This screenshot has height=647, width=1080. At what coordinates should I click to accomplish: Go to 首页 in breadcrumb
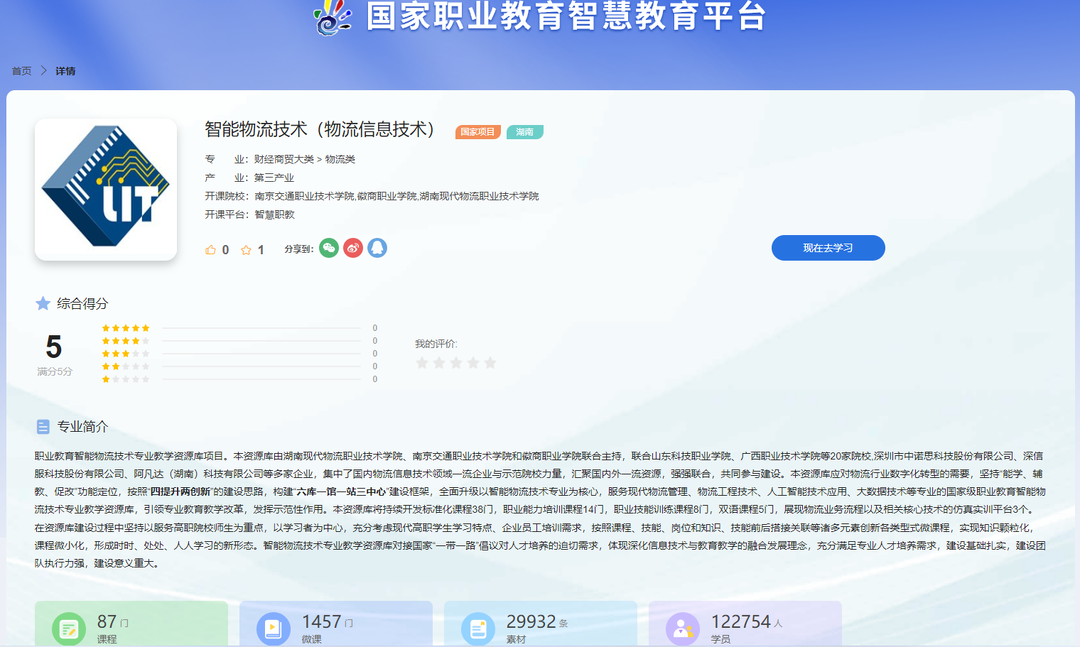click(21, 71)
